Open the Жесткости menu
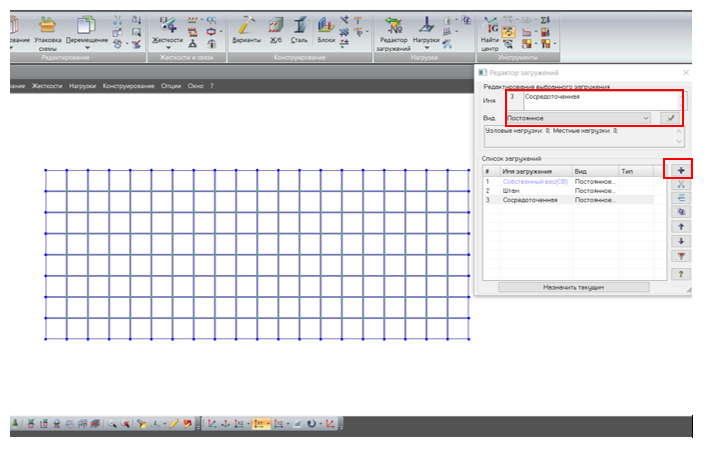 47,86
